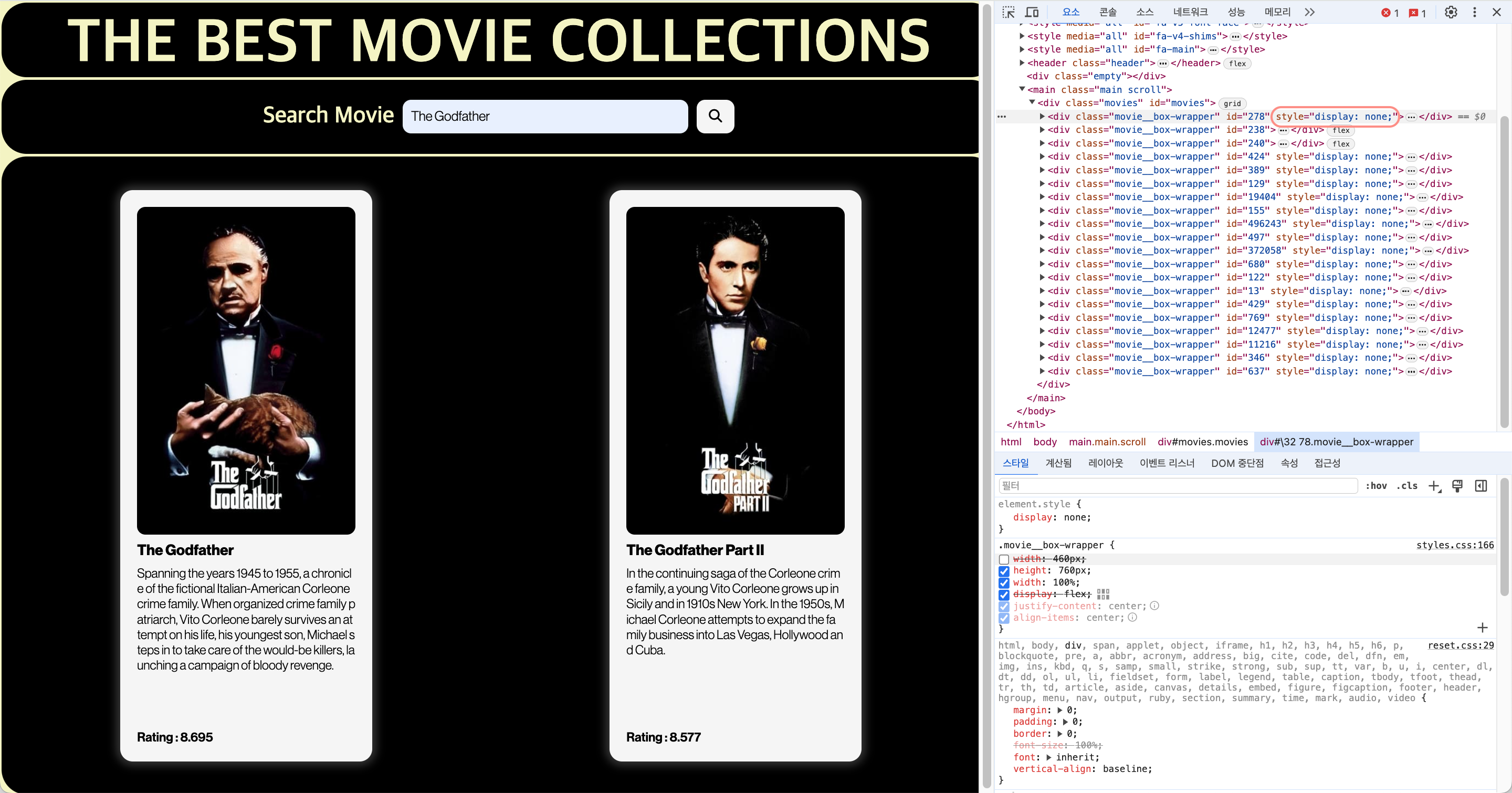Click the magnifier search button
1512x793 pixels.
pos(715,116)
